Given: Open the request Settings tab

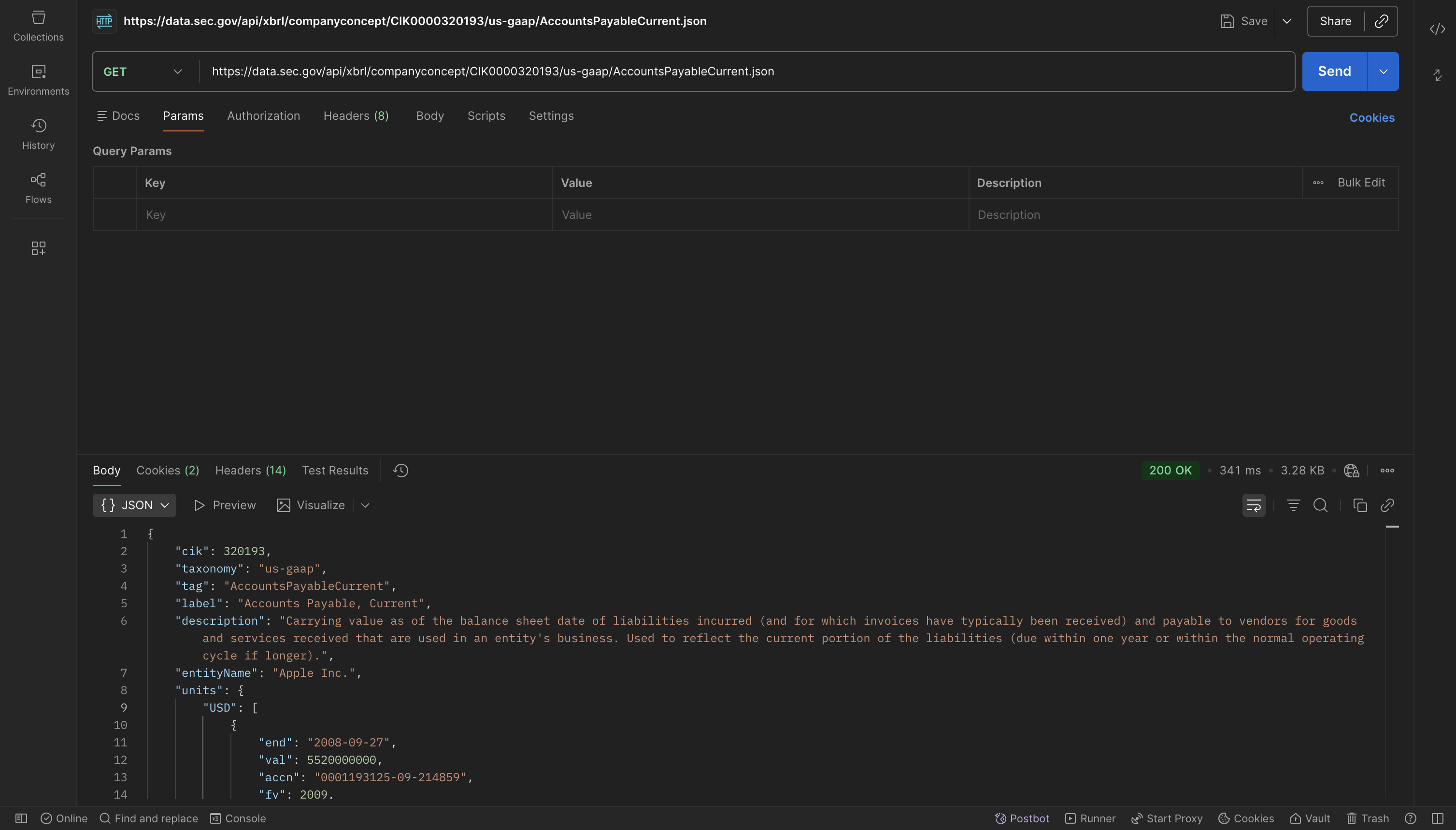Looking at the screenshot, I should coord(551,116).
